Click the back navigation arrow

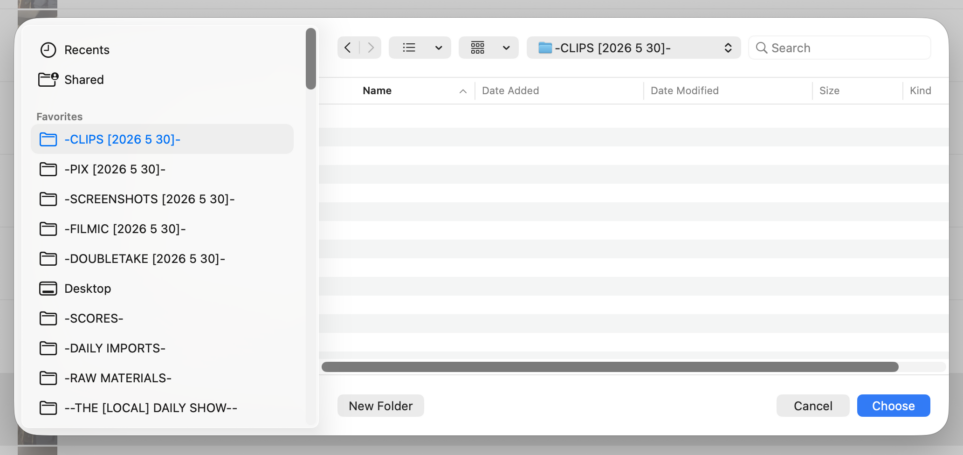coord(348,48)
